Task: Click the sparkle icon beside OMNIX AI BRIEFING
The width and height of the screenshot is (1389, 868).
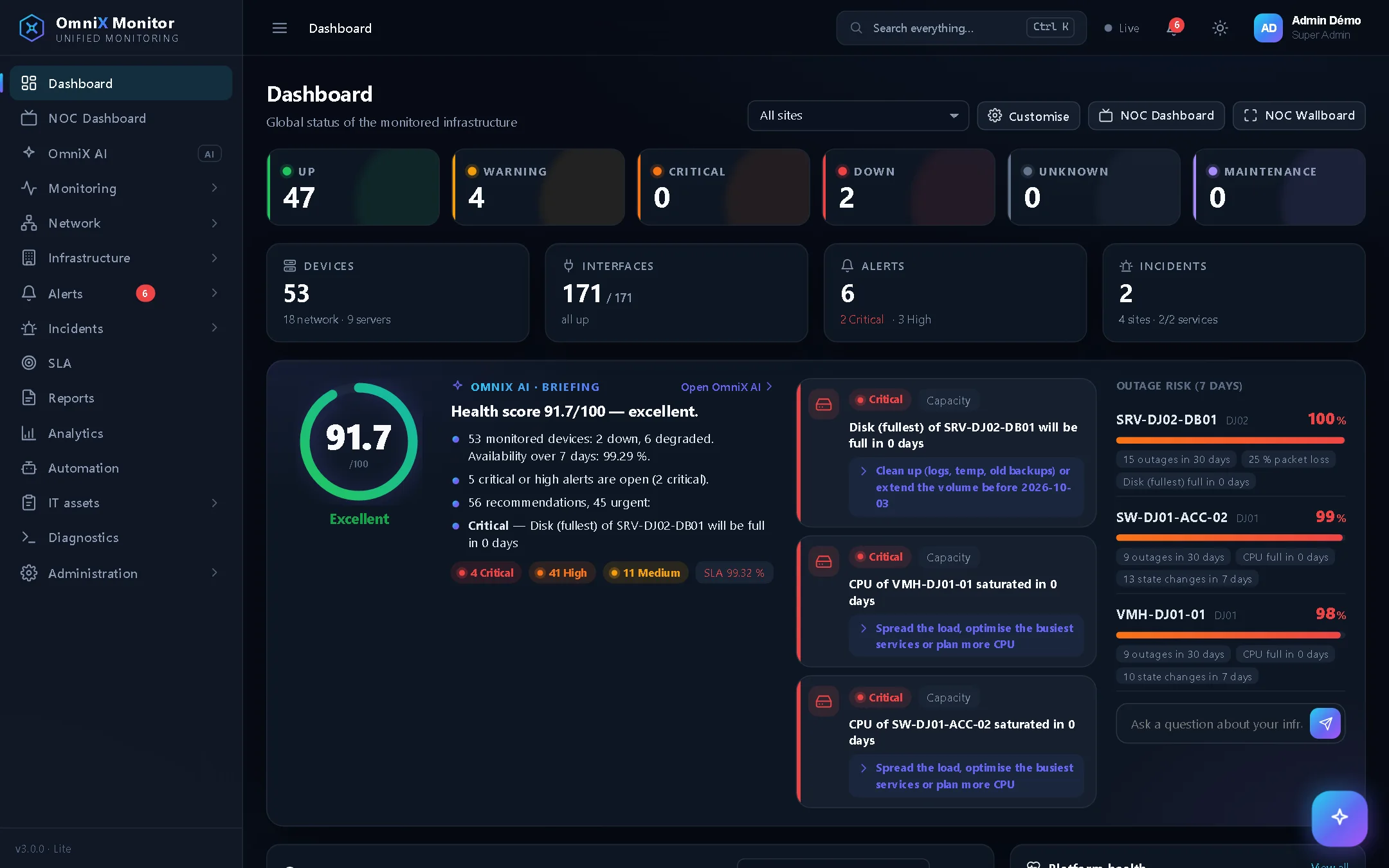Action: click(458, 386)
